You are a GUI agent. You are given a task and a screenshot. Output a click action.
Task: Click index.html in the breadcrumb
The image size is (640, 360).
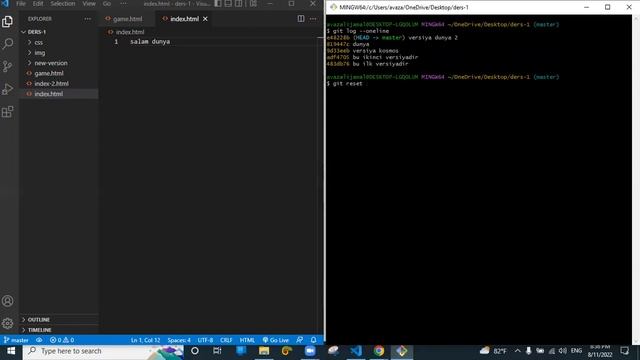[130, 32]
